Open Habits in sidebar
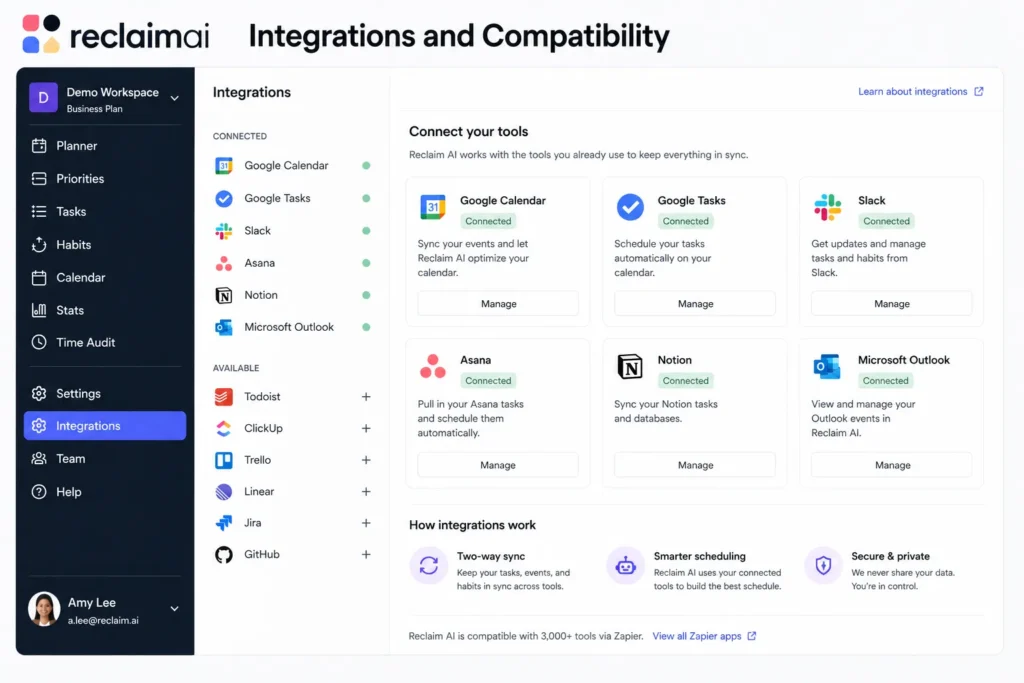The width and height of the screenshot is (1024, 683). coord(104,245)
